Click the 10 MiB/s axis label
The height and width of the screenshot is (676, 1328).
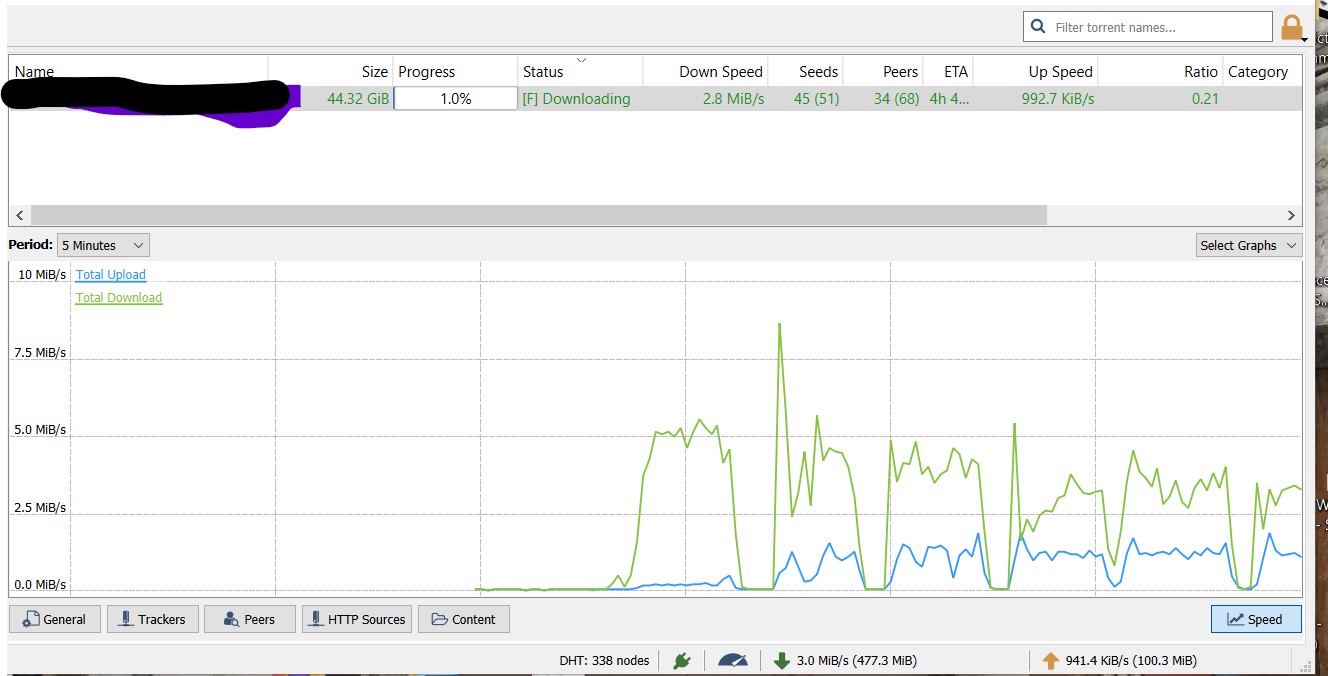(x=42, y=274)
